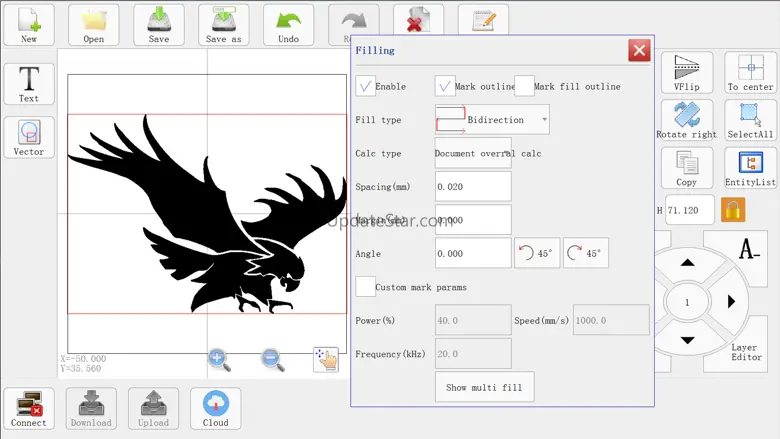Choose the Save as icon
Viewport: 780px width, 439px height.
pyautogui.click(x=223, y=25)
